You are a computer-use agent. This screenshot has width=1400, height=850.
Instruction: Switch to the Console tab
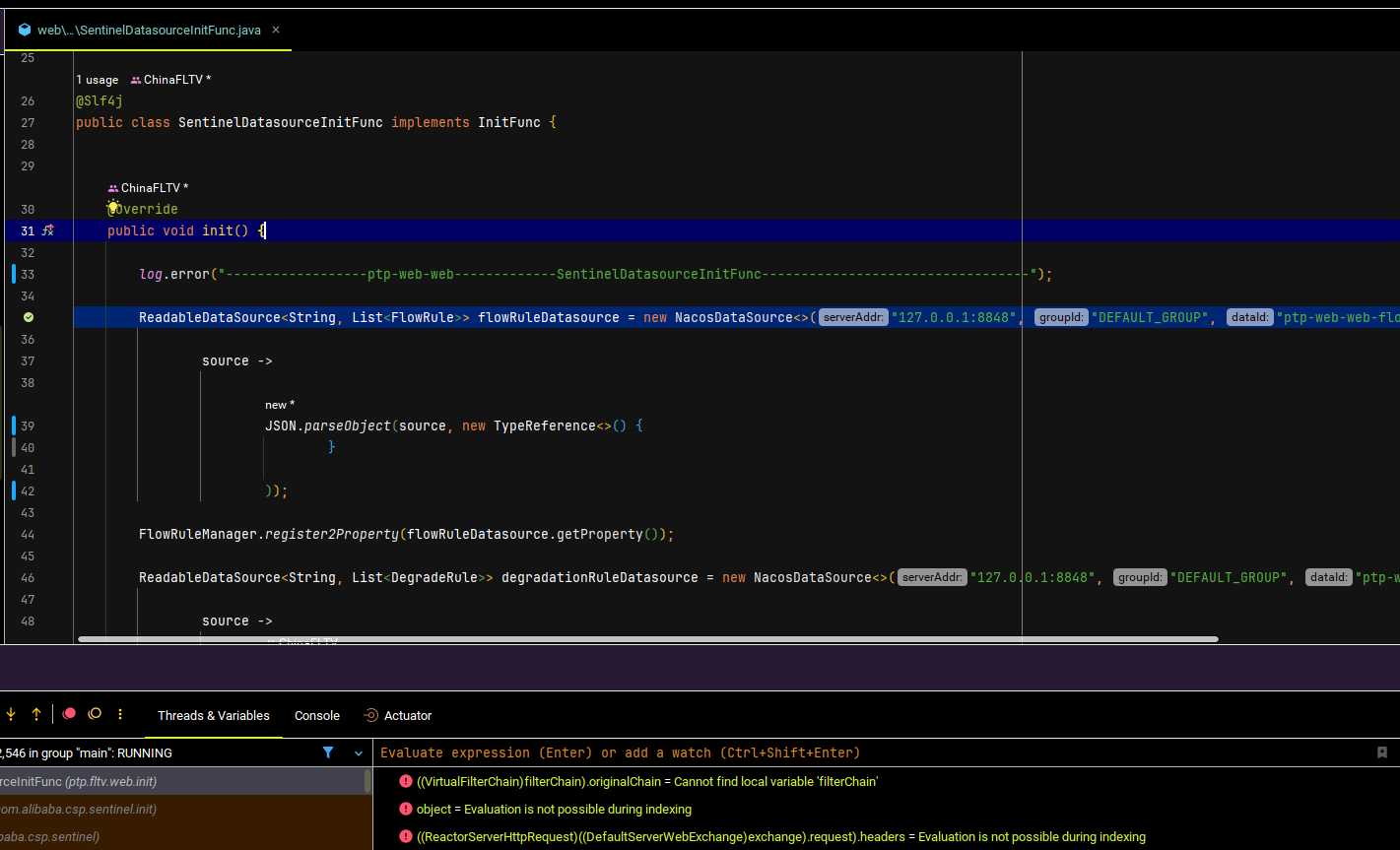click(x=317, y=716)
